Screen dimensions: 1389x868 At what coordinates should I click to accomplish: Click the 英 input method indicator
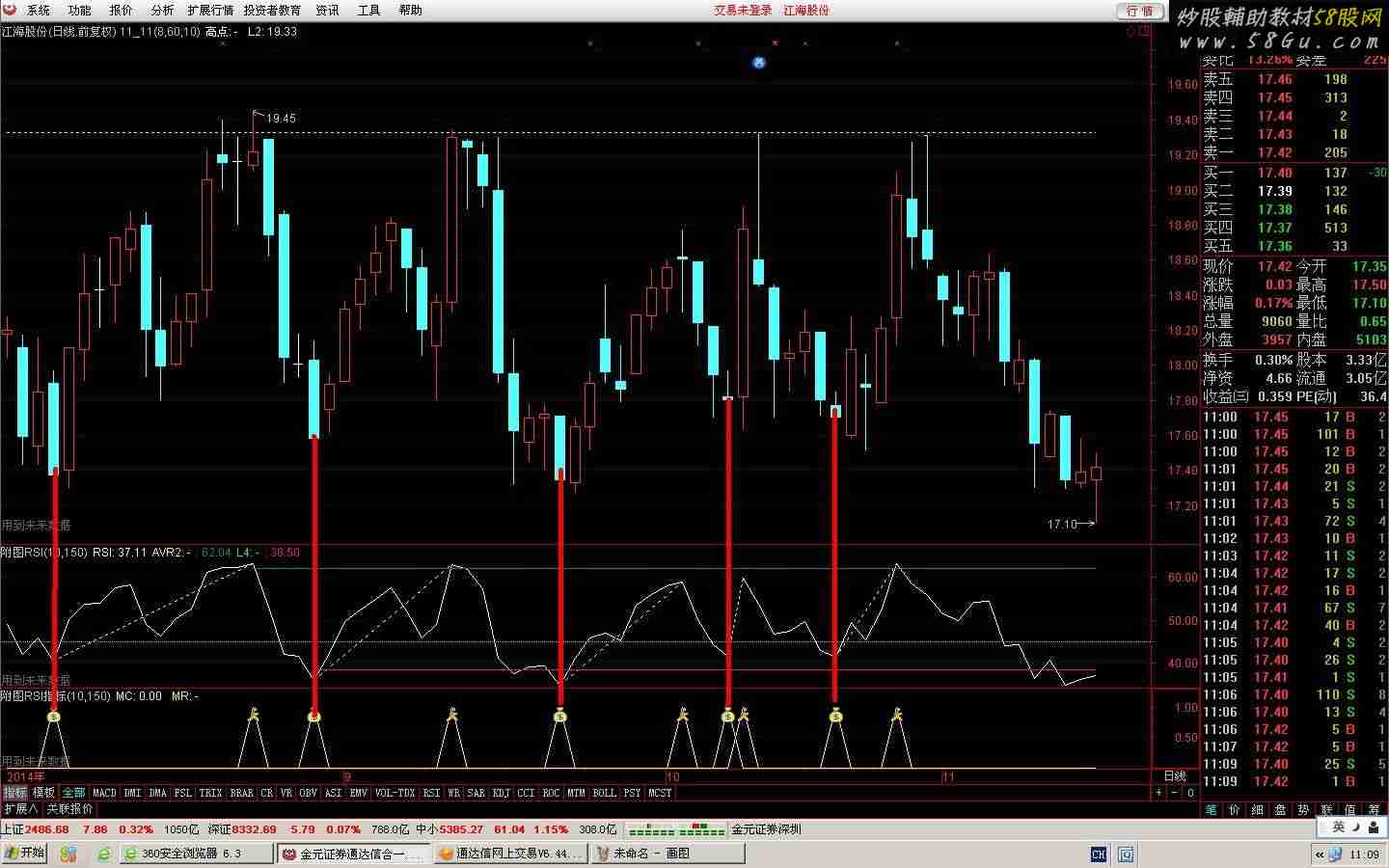click(1339, 827)
